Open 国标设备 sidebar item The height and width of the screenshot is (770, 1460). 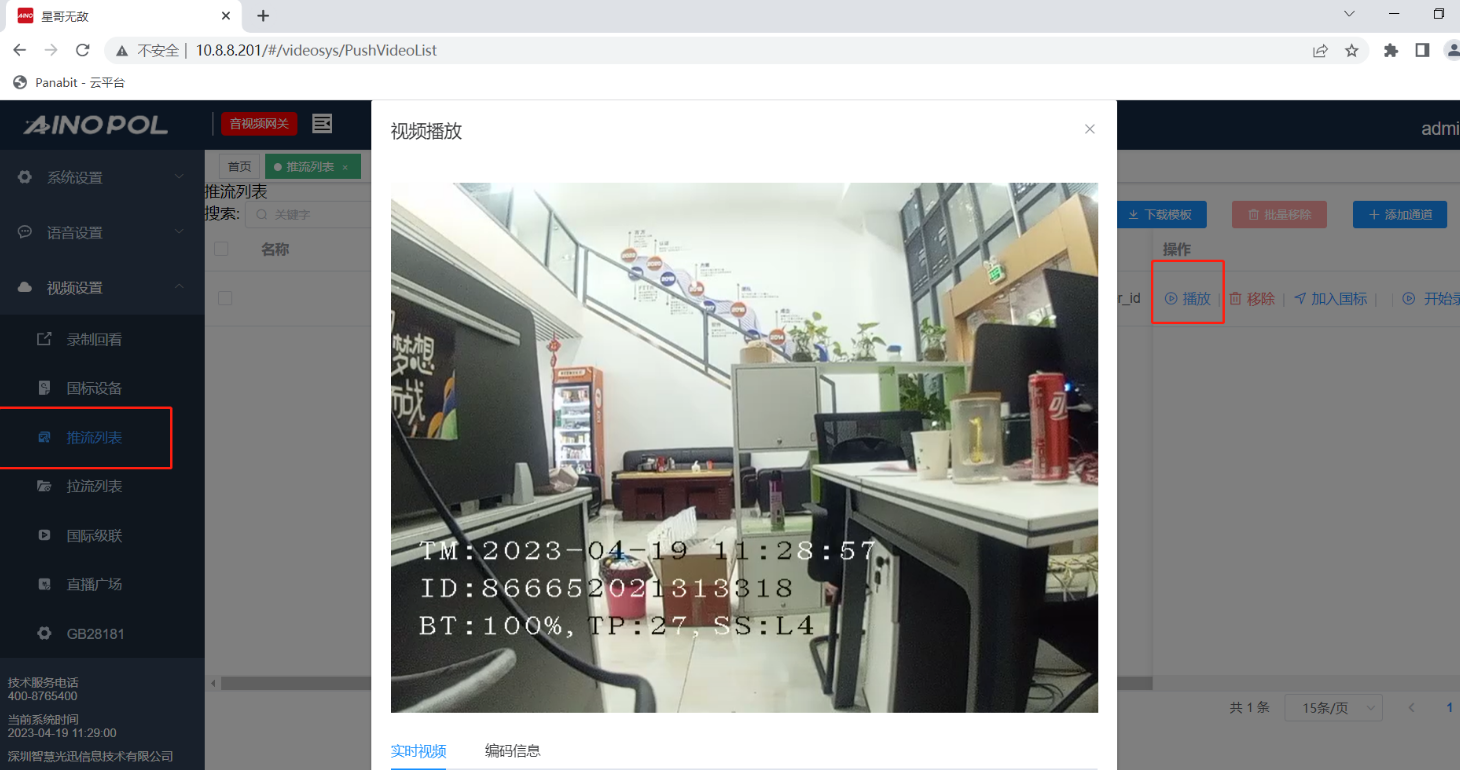pos(94,388)
